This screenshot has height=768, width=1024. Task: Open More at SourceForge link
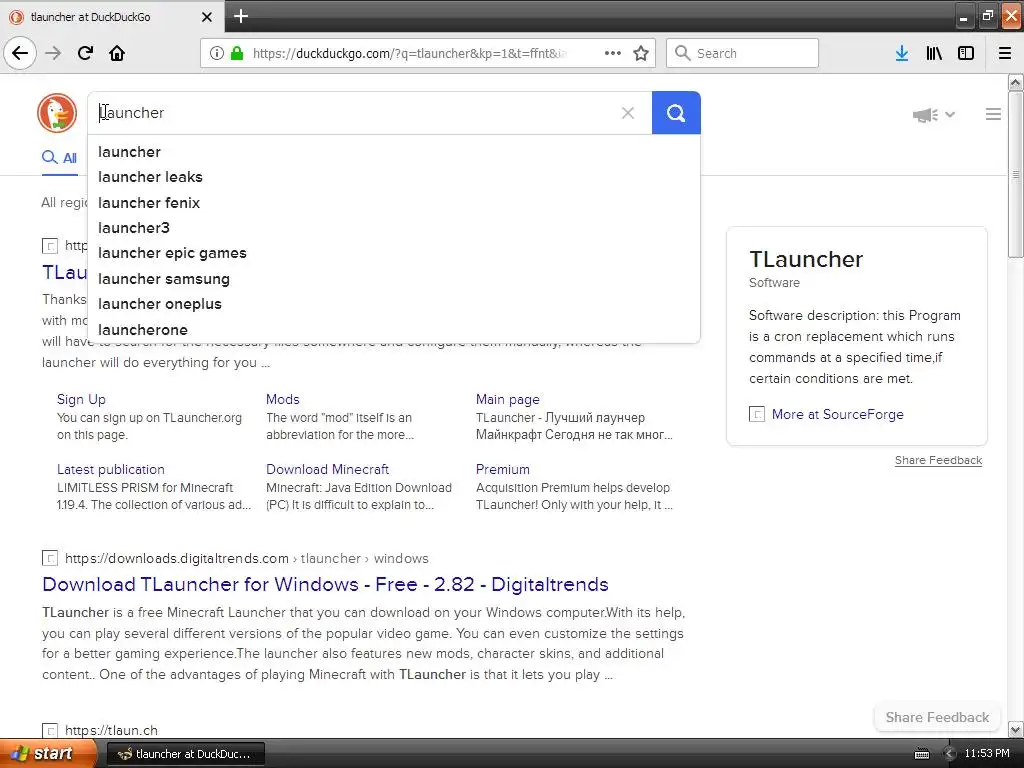click(x=837, y=414)
